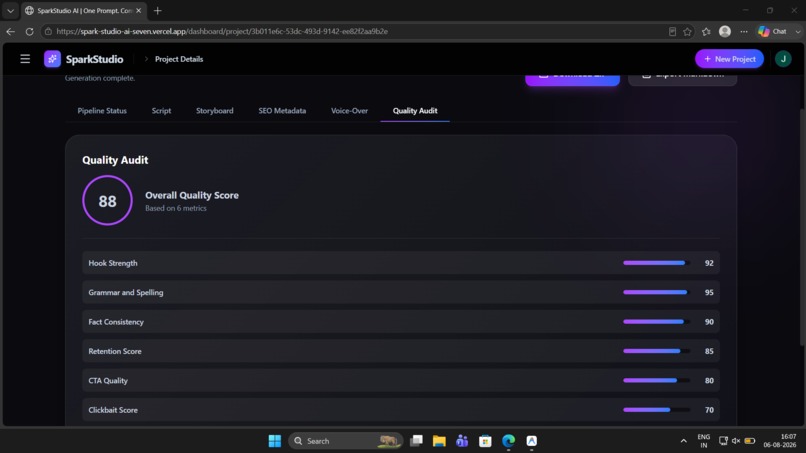
Task: Click the browser address bar URL
Action: tap(222, 31)
